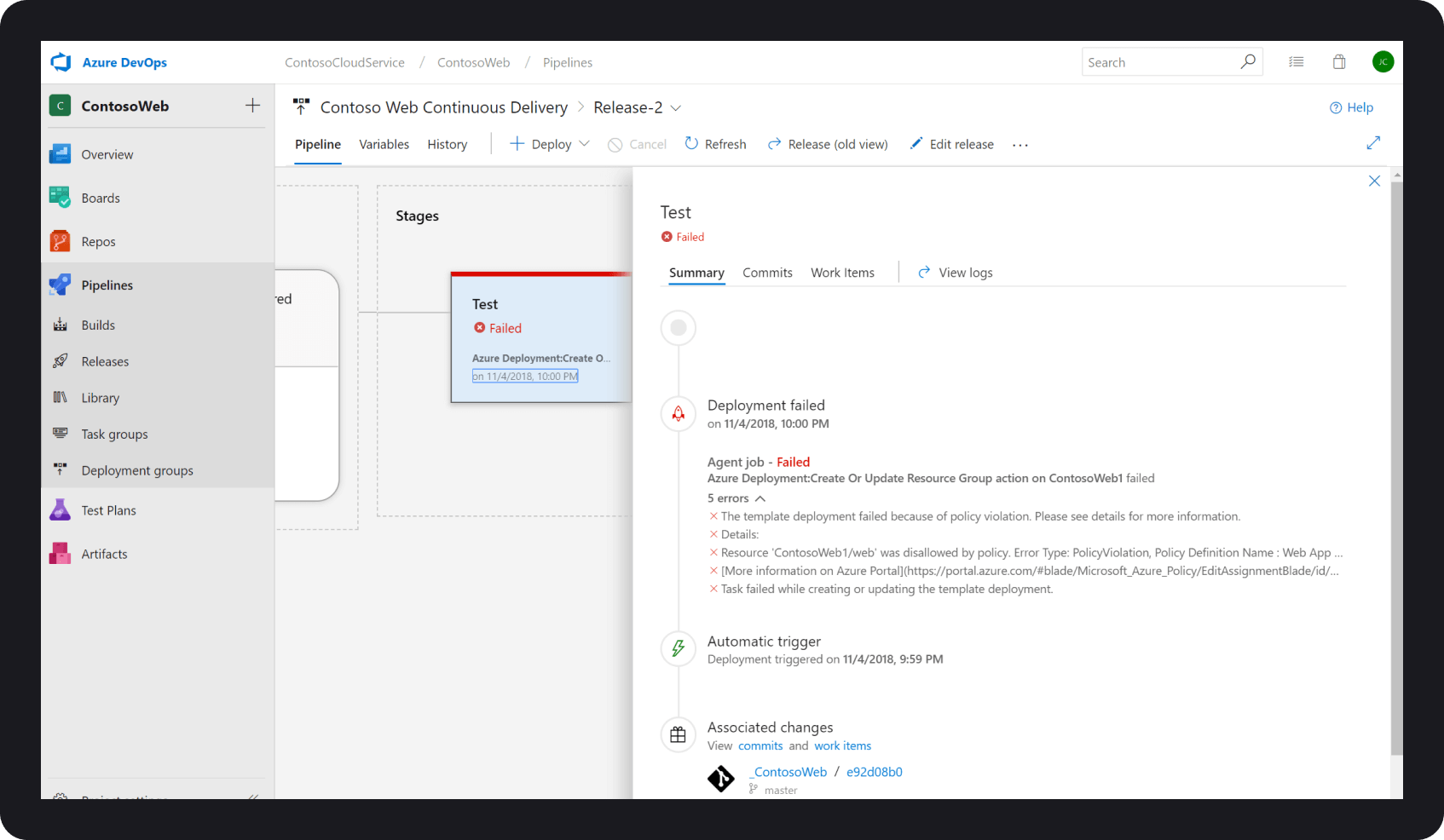Screen dimensions: 1444x840
Task: Click the shopping bag marketplace icon
Action: pyautogui.click(x=1339, y=62)
